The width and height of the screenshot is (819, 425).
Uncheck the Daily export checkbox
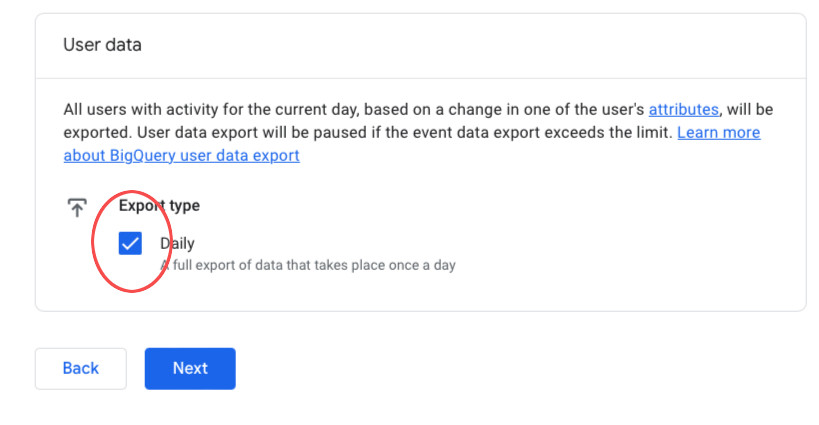pos(130,243)
